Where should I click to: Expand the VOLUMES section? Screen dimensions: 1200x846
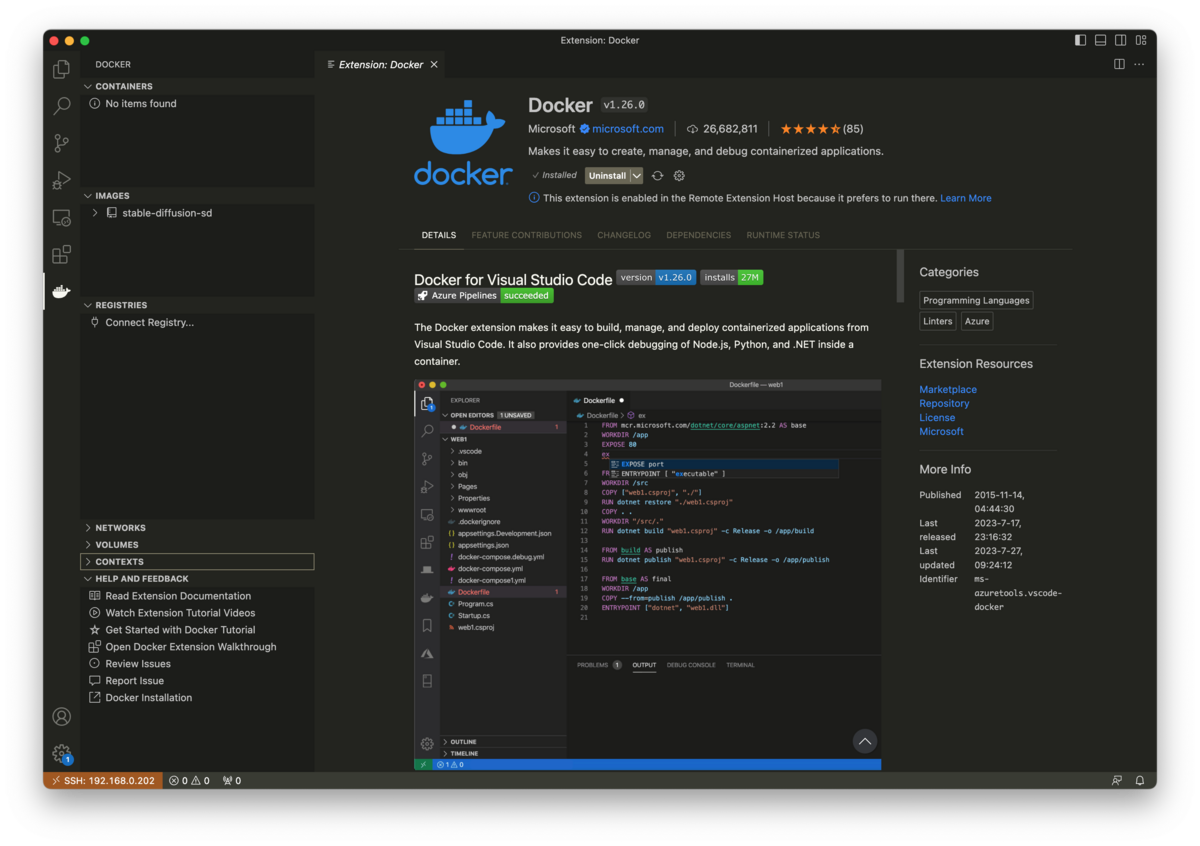point(198,545)
